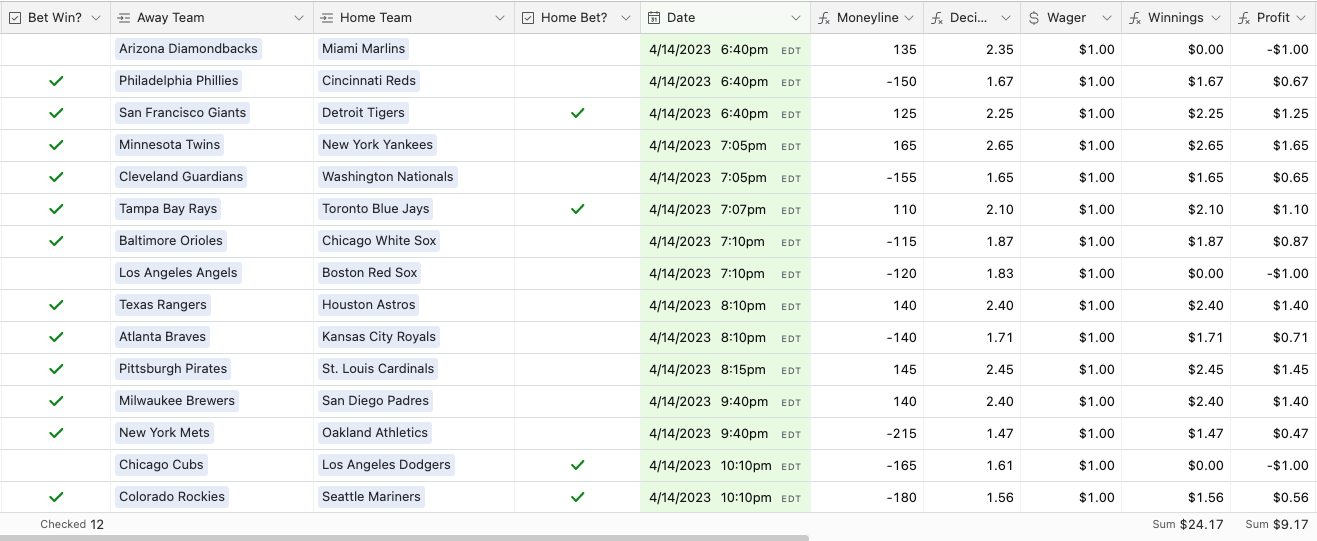Screen dimensions: 1317x541
Task: Open the Date column dropdown menu
Action: 796,18
